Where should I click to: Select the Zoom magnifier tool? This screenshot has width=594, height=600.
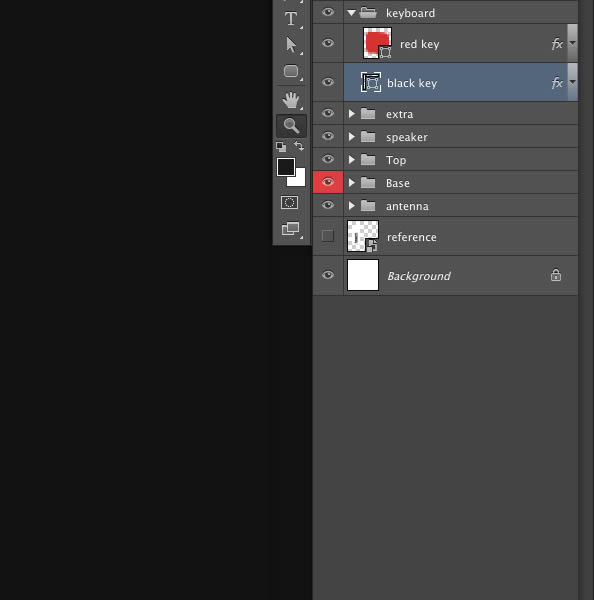coord(291,126)
